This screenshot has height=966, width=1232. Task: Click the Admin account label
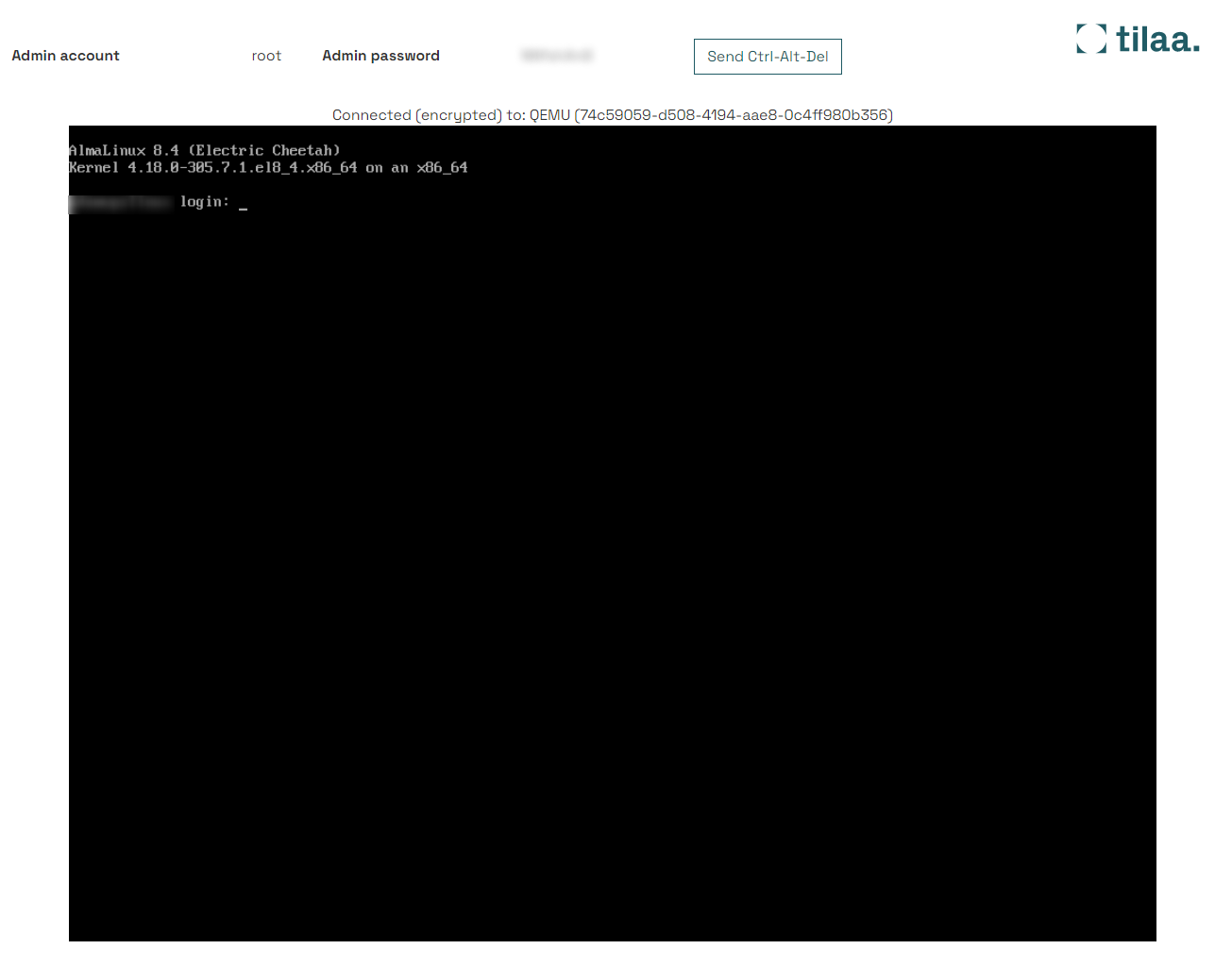click(65, 56)
